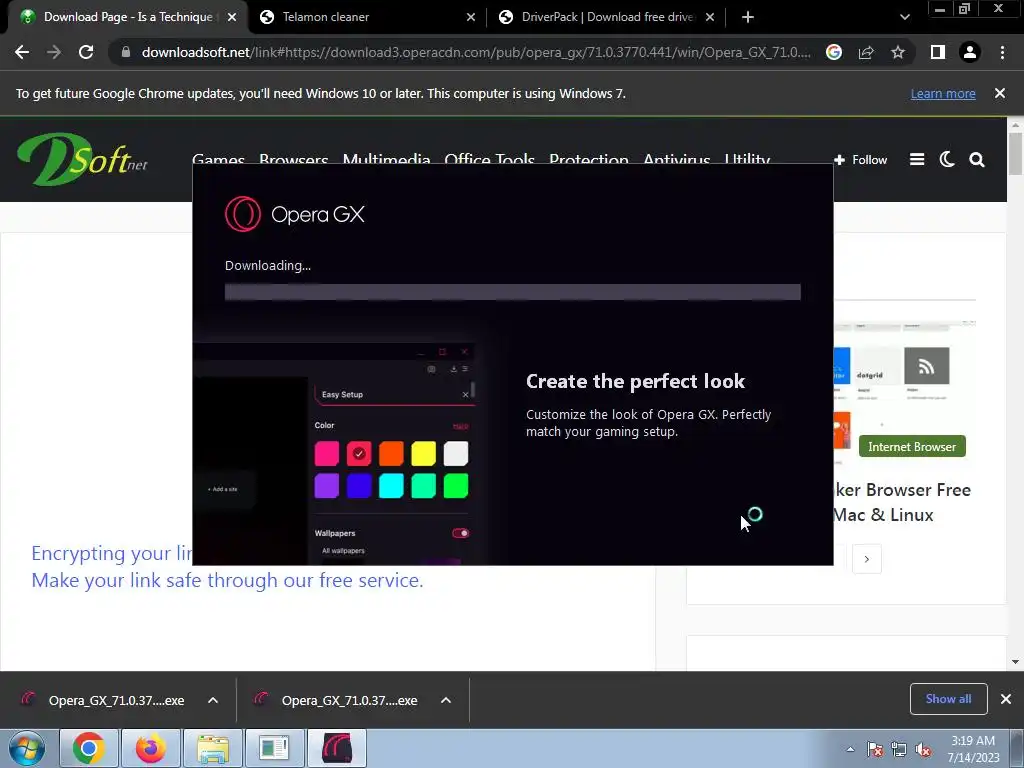Close the Telamon cleaner tab

471,17
